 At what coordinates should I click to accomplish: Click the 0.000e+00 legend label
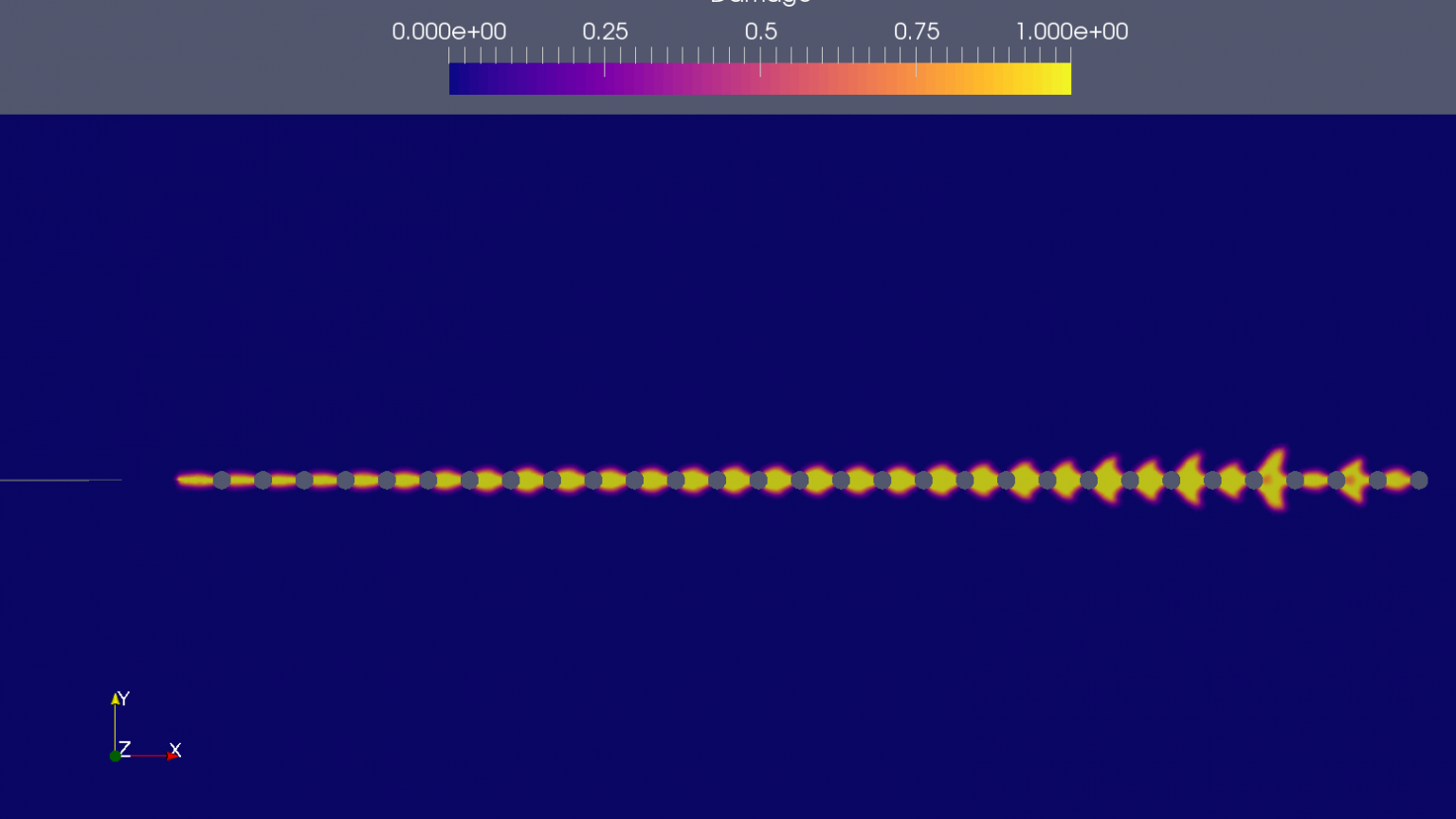[x=448, y=32]
